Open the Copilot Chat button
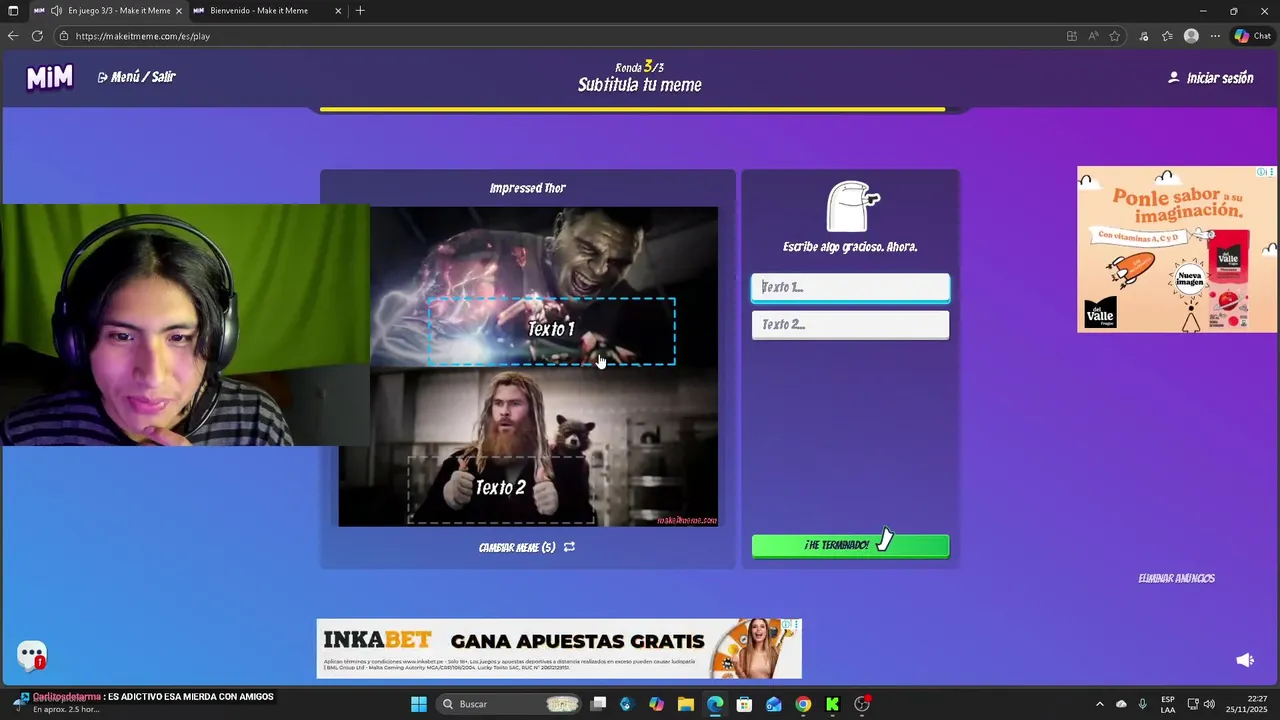This screenshot has width=1280, height=720. coord(1252,36)
